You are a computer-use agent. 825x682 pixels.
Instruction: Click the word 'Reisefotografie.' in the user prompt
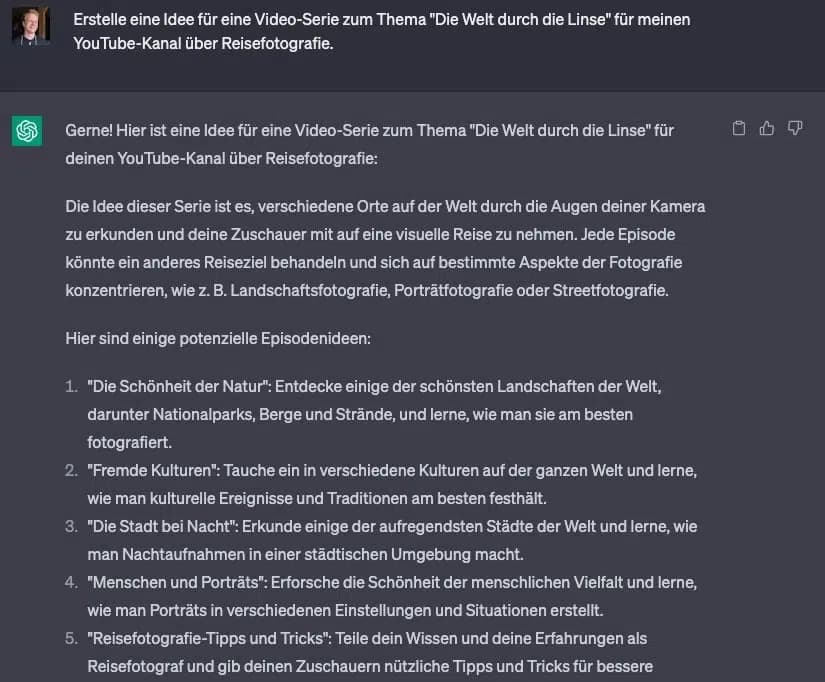[x=277, y=44]
